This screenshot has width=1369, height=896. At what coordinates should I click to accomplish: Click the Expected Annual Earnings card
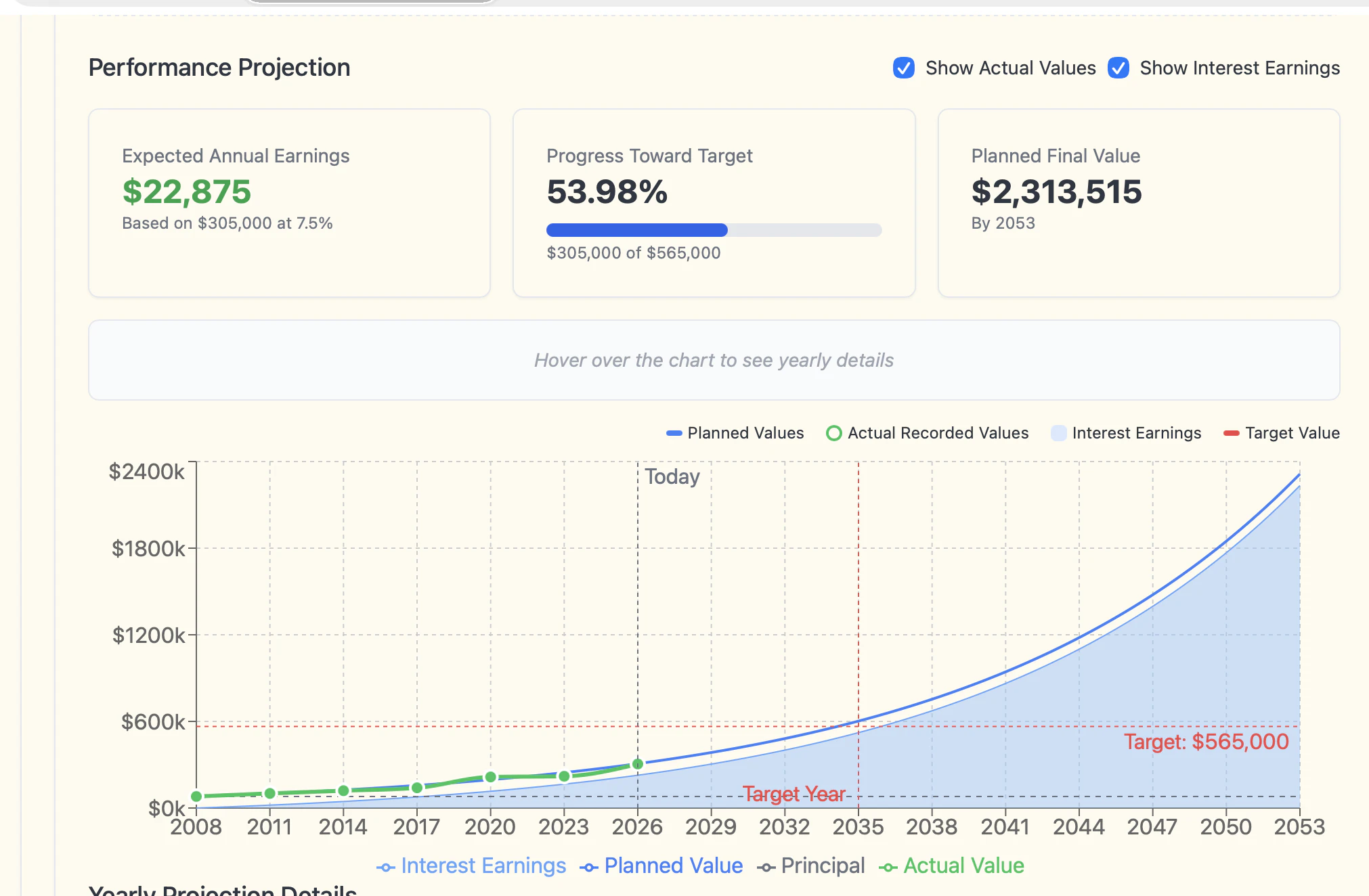pyautogui.click(x=289, y=203)
